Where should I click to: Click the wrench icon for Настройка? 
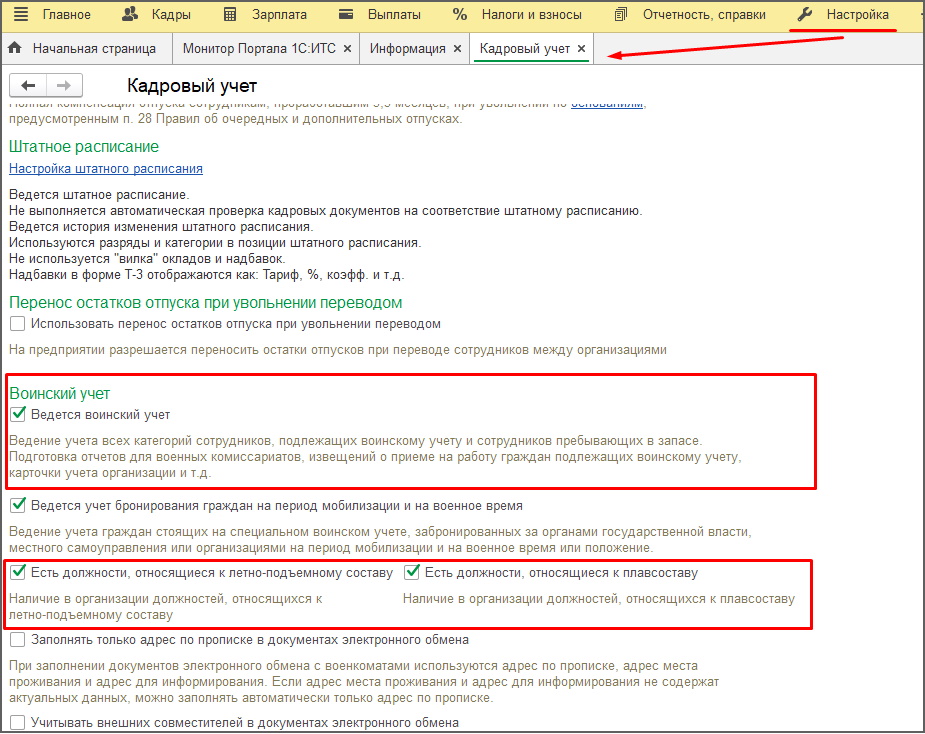pos(805,15)
